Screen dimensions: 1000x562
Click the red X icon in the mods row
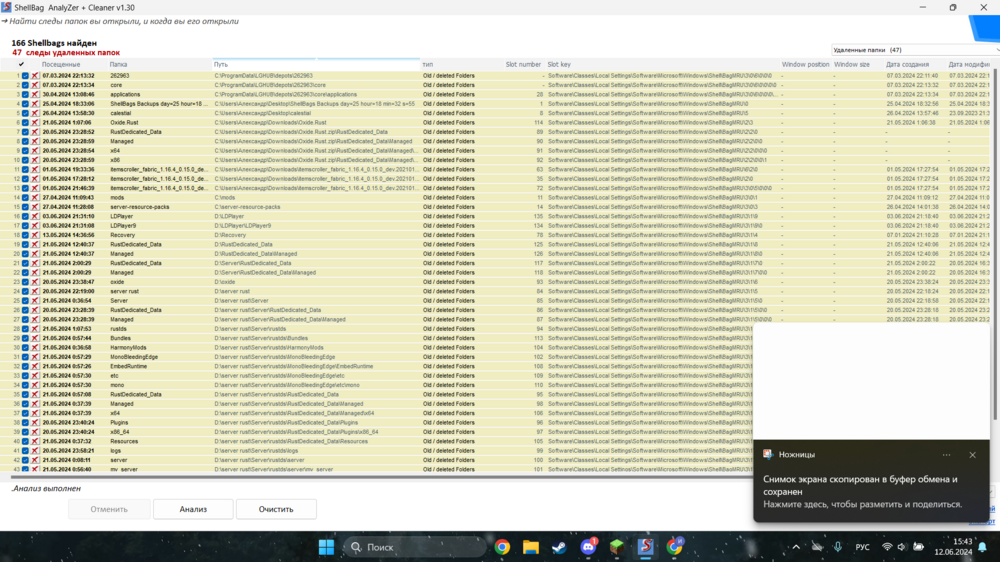click(35, 198)
